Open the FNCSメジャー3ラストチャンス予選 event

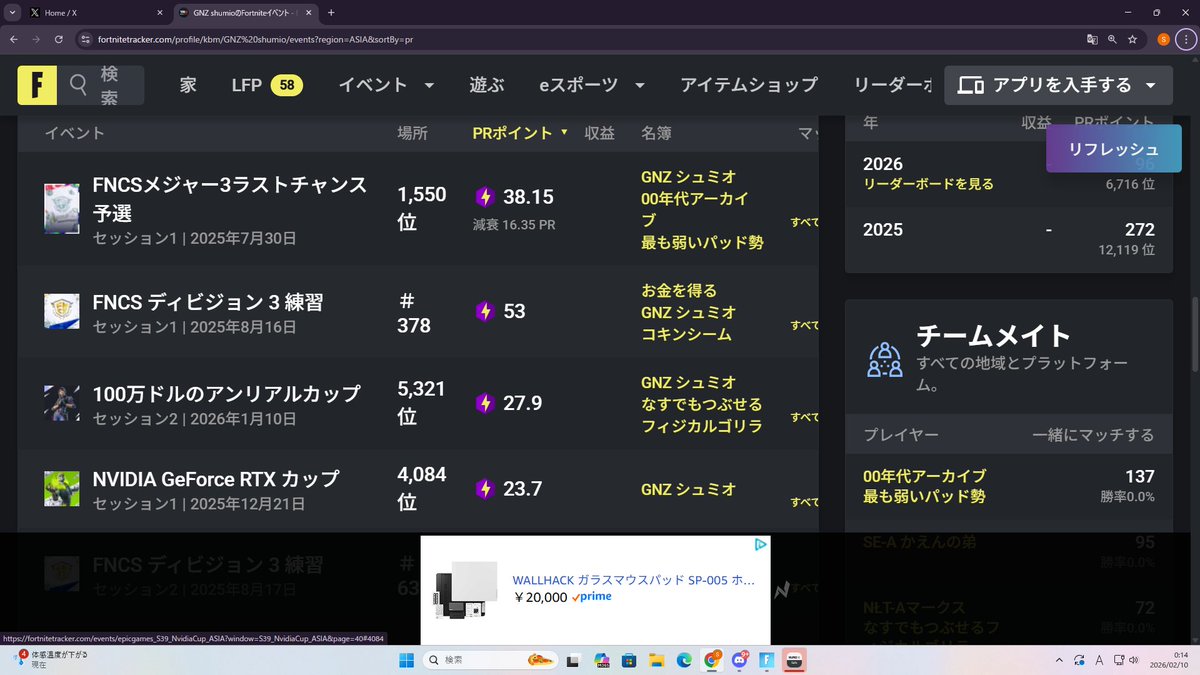coord(229,199)
